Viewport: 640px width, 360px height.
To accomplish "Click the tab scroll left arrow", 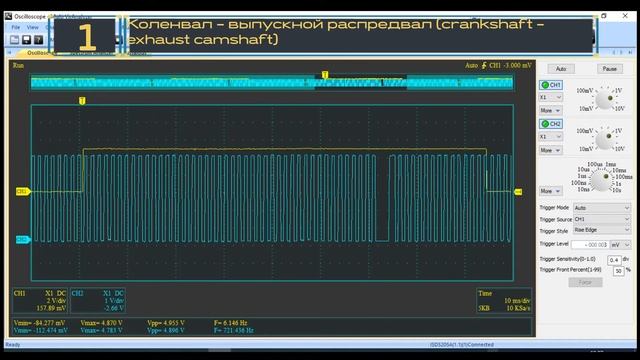I will 9,53.
